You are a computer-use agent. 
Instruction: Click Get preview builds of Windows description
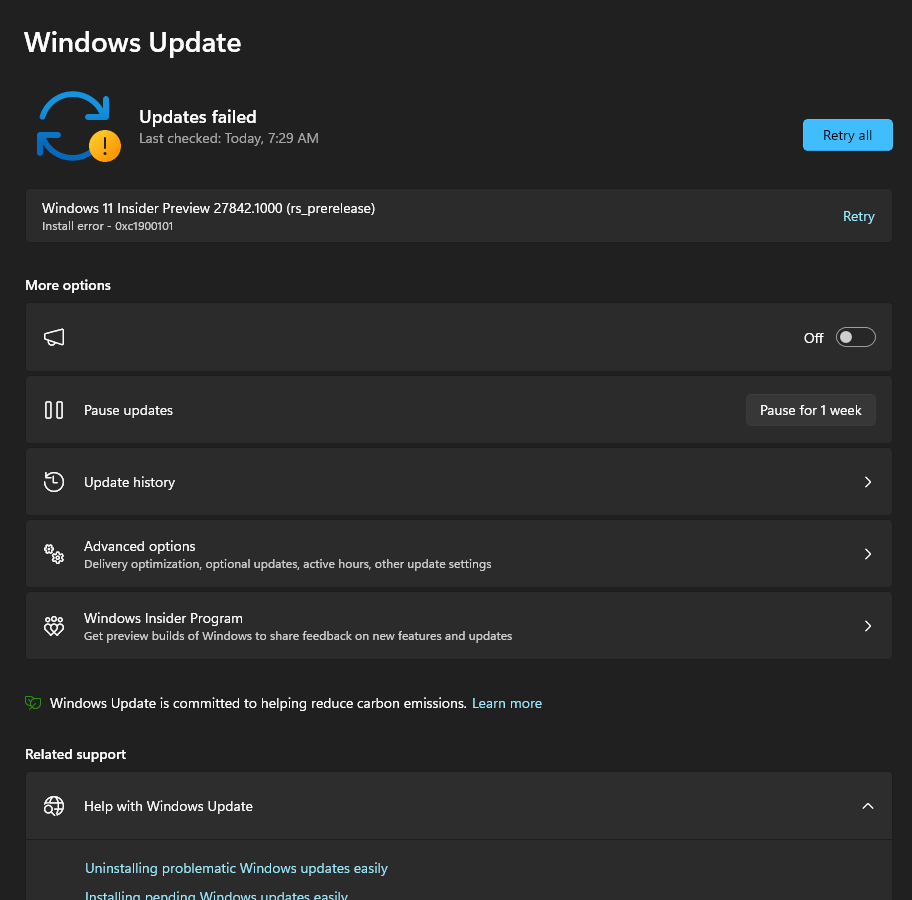tap(298, 636)
